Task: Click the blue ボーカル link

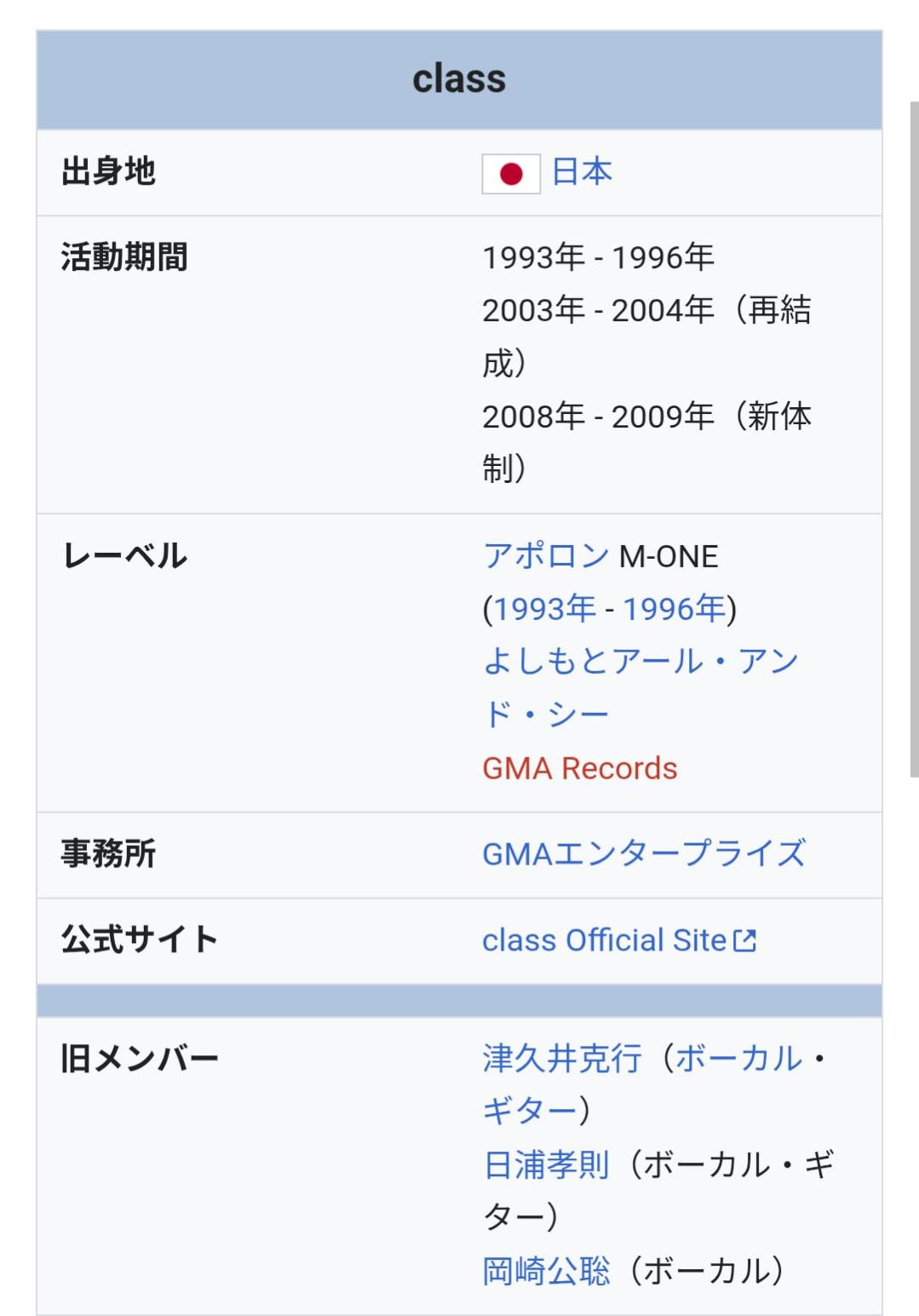Action: (x=738, y=1058)
